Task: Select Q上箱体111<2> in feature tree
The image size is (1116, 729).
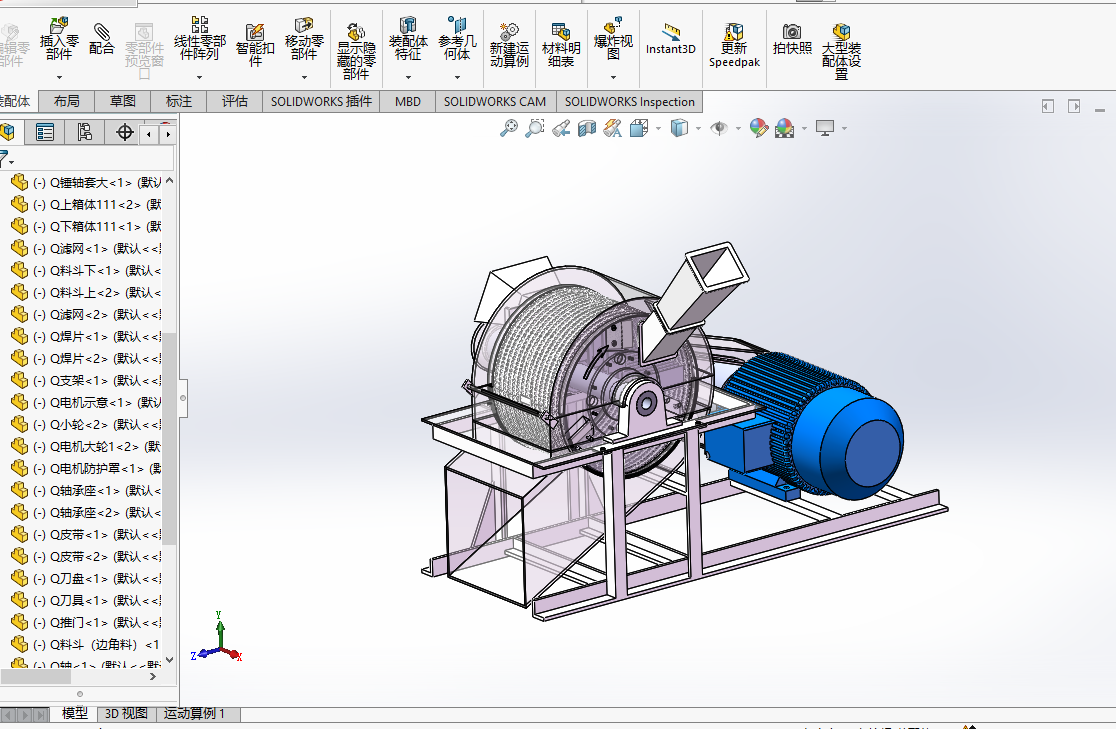Action: click(87, 204)
